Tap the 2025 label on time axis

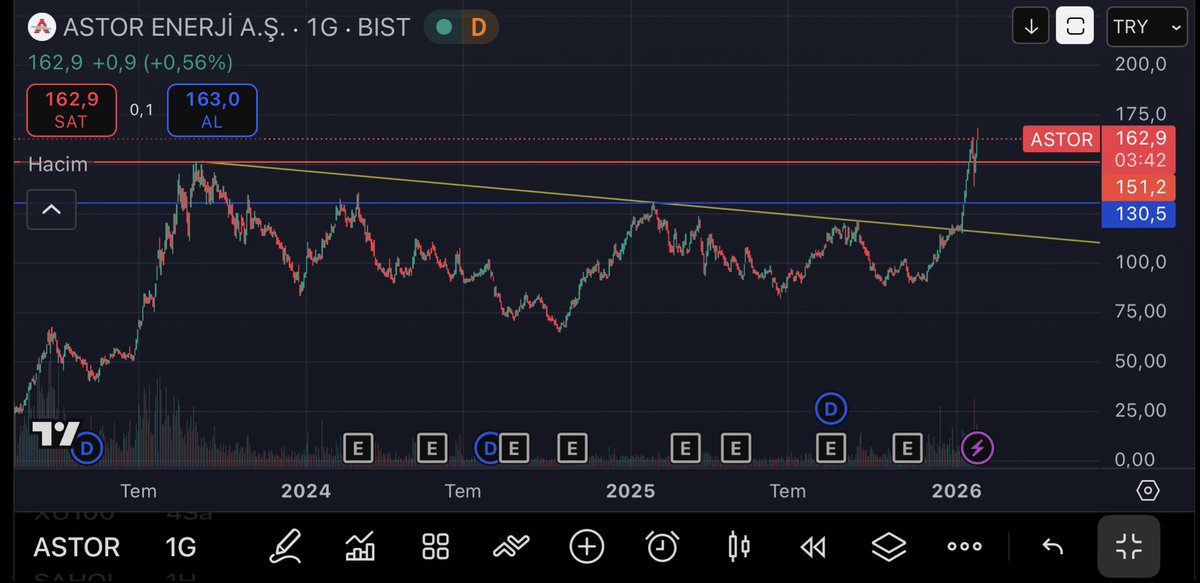[631, 491]
